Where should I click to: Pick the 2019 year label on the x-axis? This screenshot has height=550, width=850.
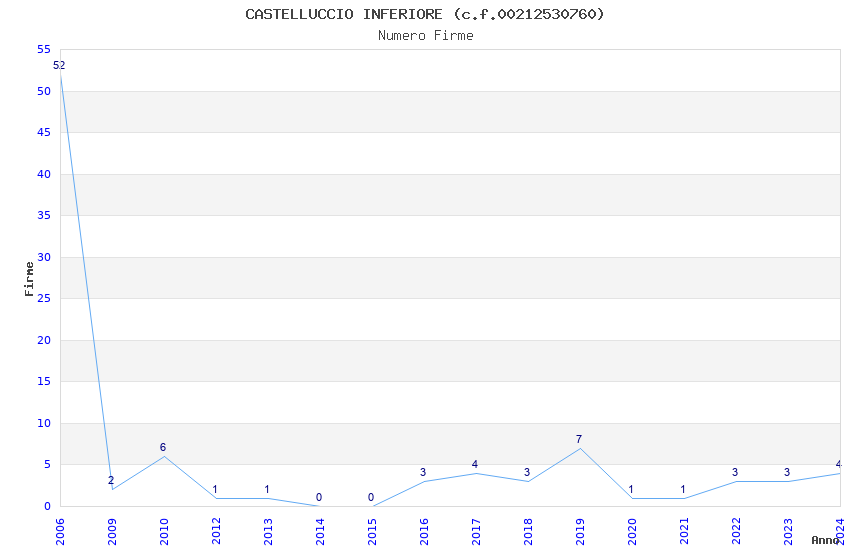580,530
